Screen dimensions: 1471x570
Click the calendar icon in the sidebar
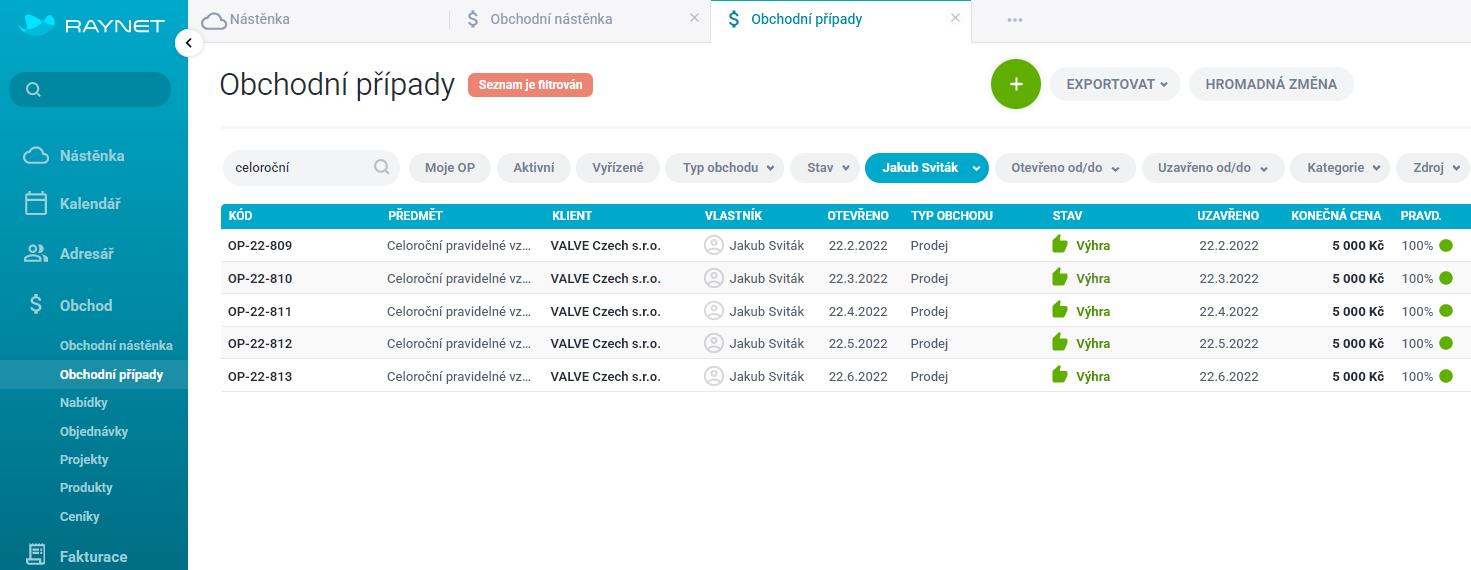click(36, 203)
